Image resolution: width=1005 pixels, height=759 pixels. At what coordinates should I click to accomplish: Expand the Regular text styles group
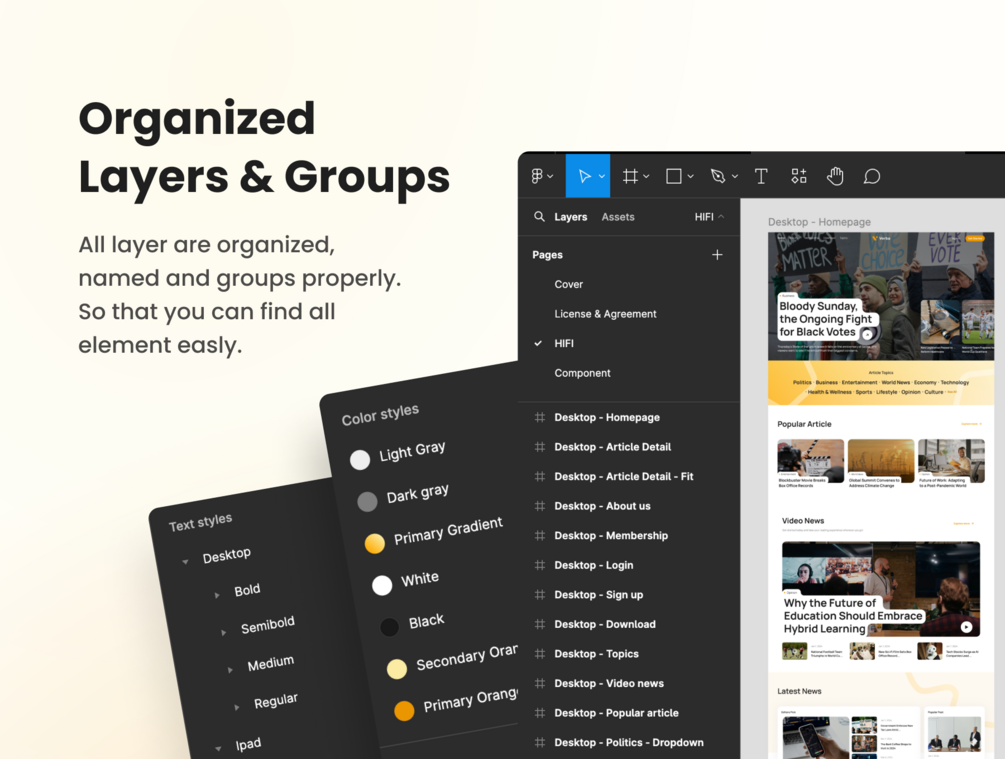(237, 707)
